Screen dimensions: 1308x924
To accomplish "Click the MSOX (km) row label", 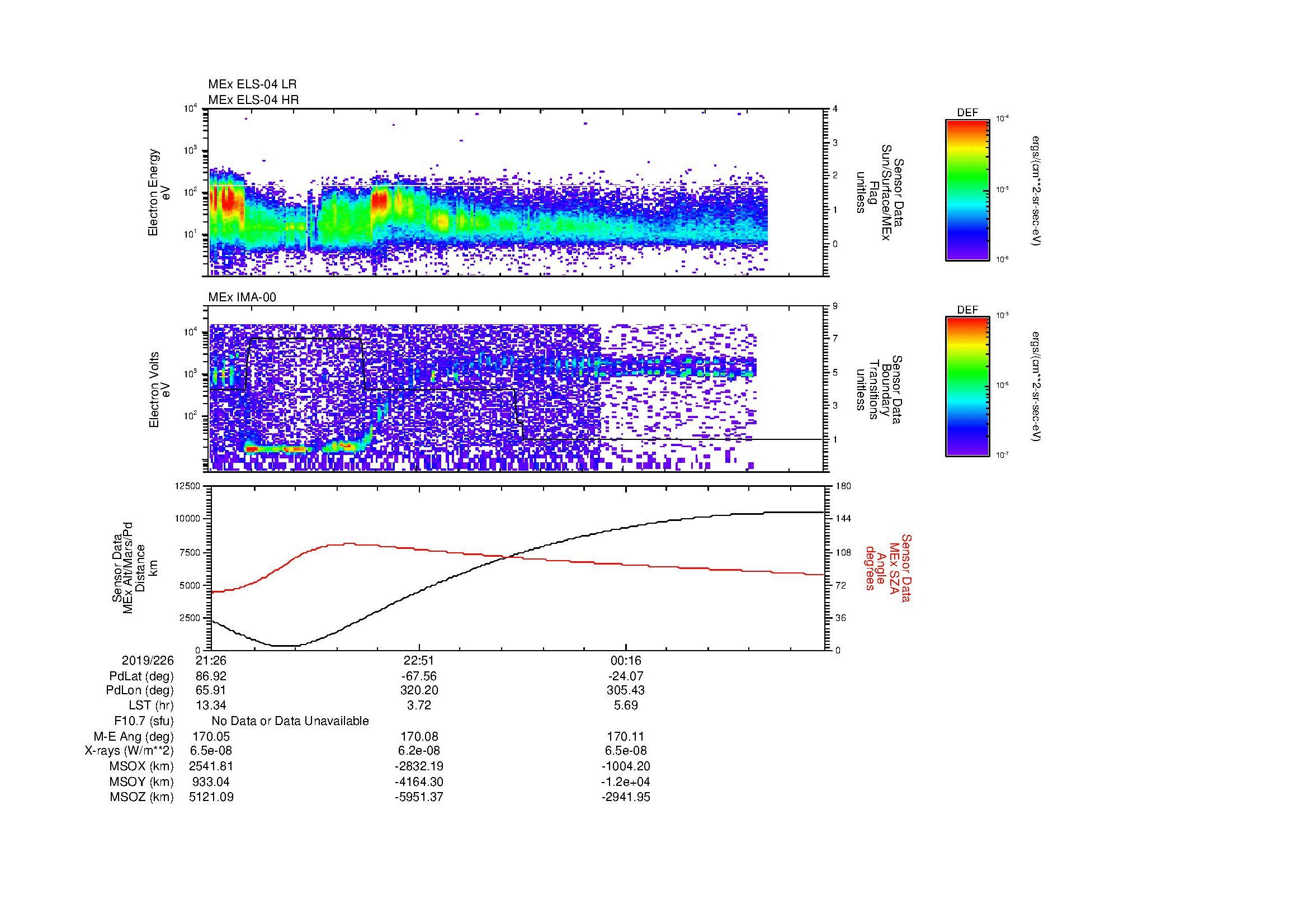I will [141, 766].
